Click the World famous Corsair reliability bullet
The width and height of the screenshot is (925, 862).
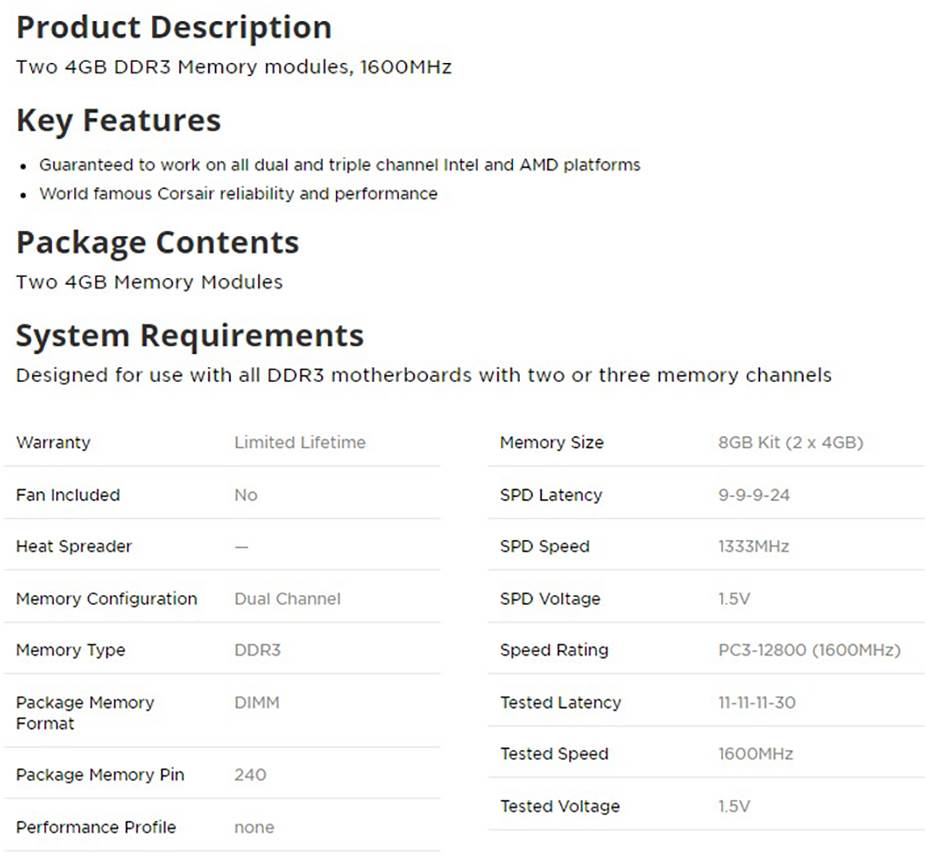[x=238, y=194]
